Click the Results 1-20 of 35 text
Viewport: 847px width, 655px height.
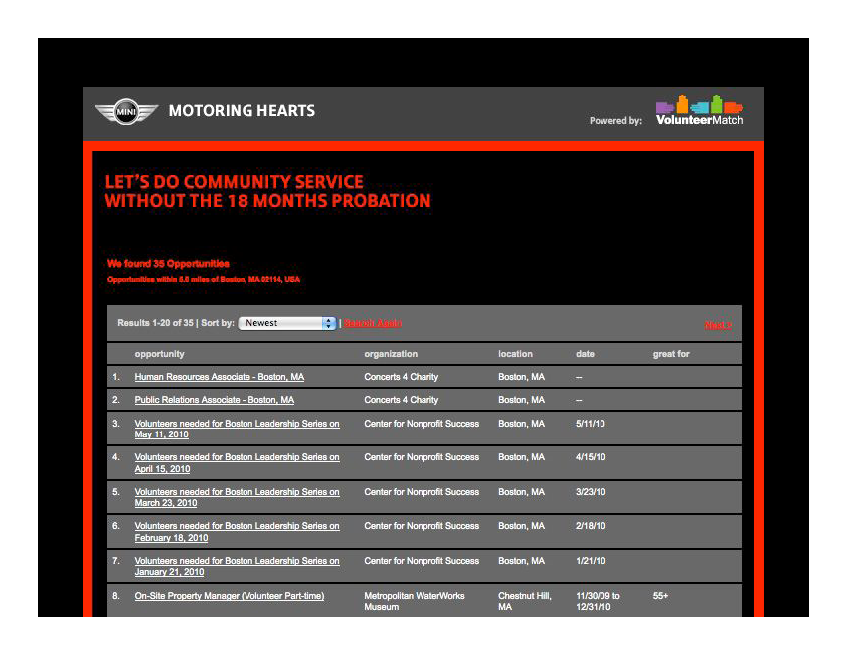coord(156,323)
